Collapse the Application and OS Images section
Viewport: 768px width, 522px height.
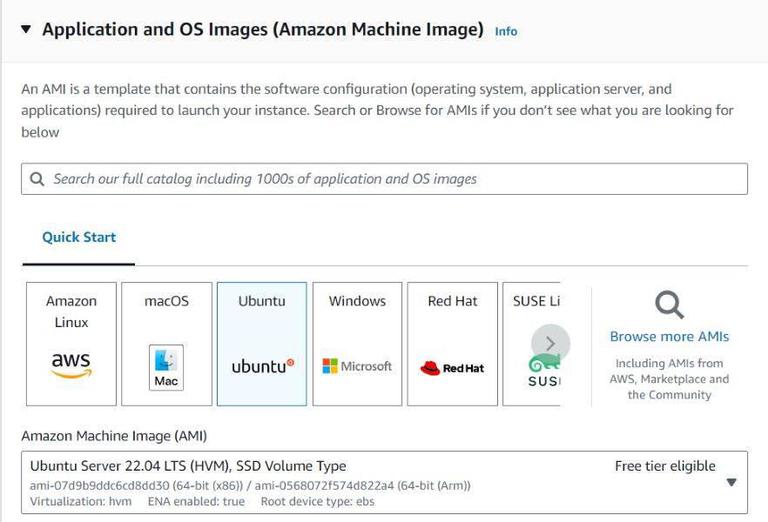coord(25,30)
